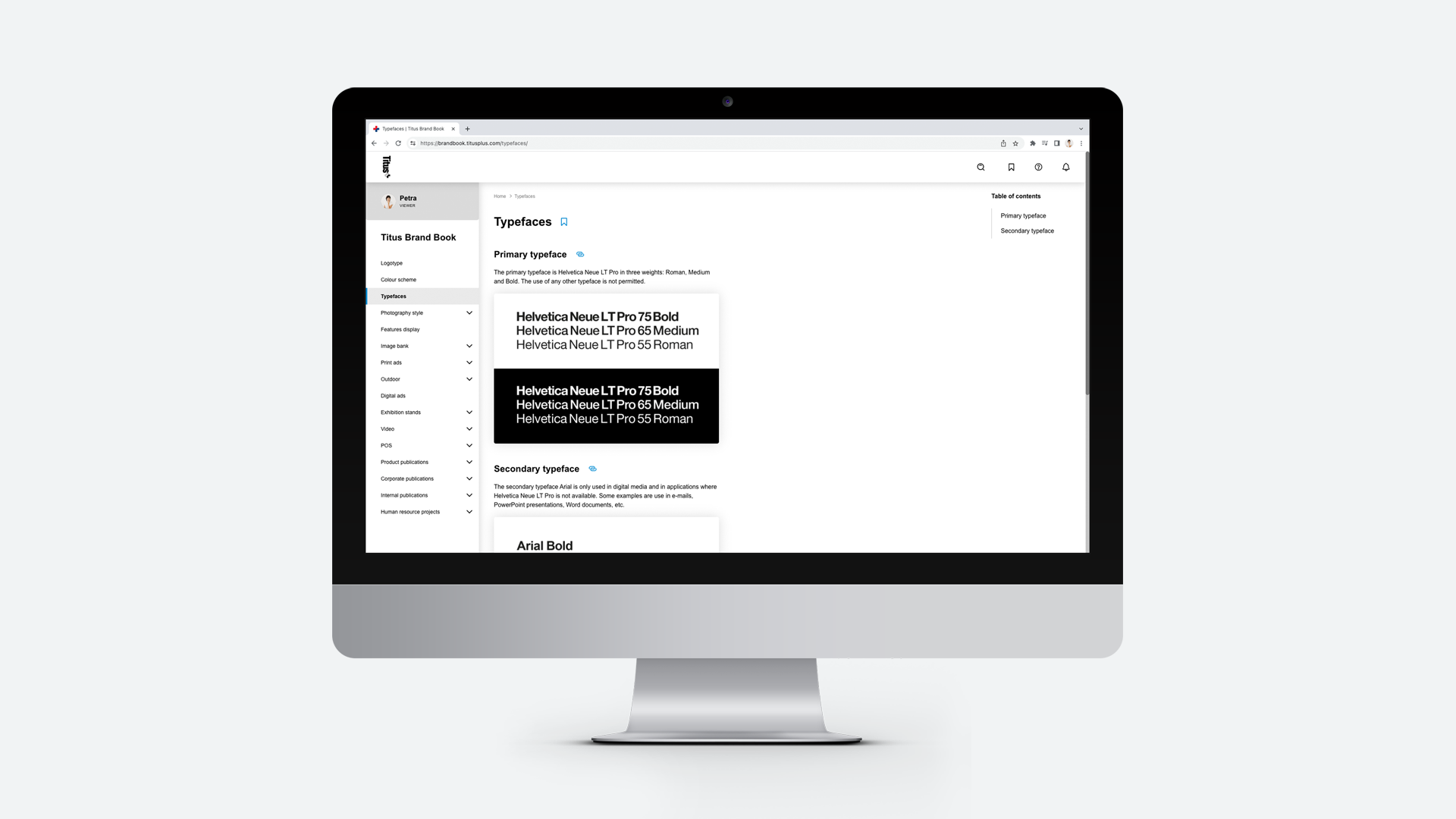Expand the Image bank section
Image resolution: width=1456 pixels, height=819 pixels.
click(469, 346)
